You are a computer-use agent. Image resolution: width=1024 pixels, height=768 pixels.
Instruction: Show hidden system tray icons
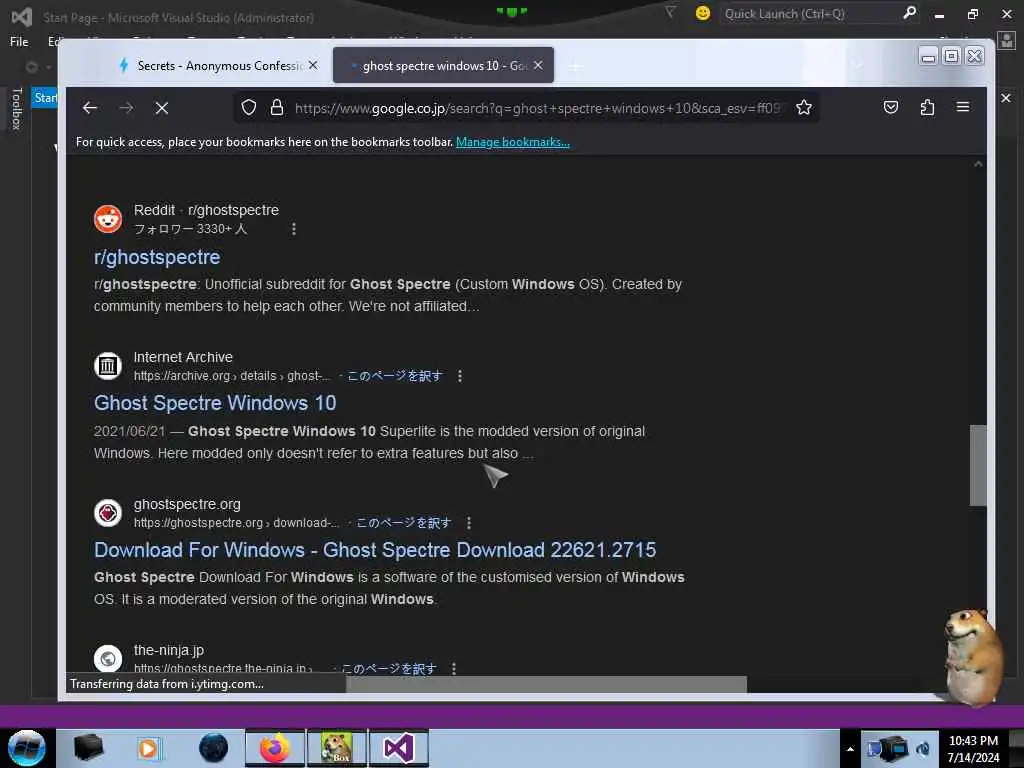850,748
